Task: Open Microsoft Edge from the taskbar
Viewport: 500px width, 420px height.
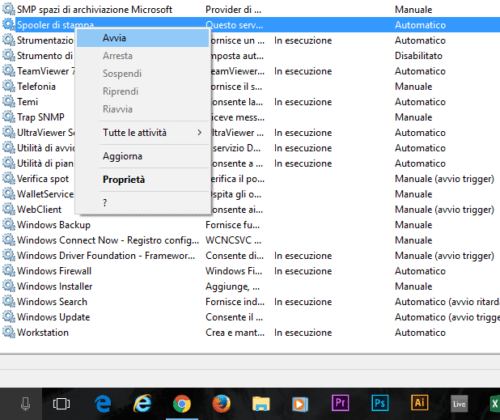Action: (103, 404)
